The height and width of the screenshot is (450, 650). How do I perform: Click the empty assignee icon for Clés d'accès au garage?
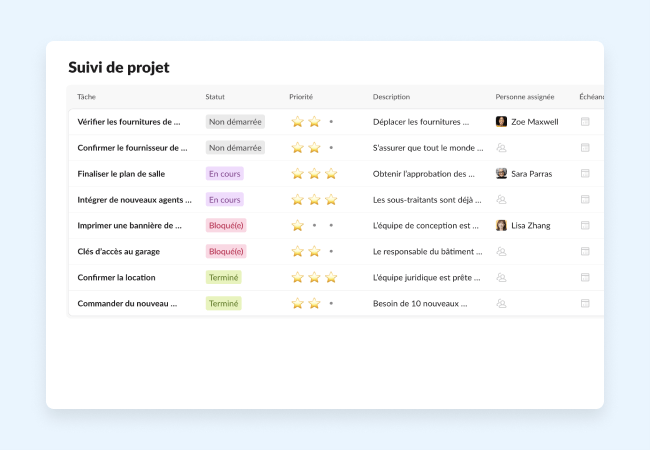(x=501, y=252)
